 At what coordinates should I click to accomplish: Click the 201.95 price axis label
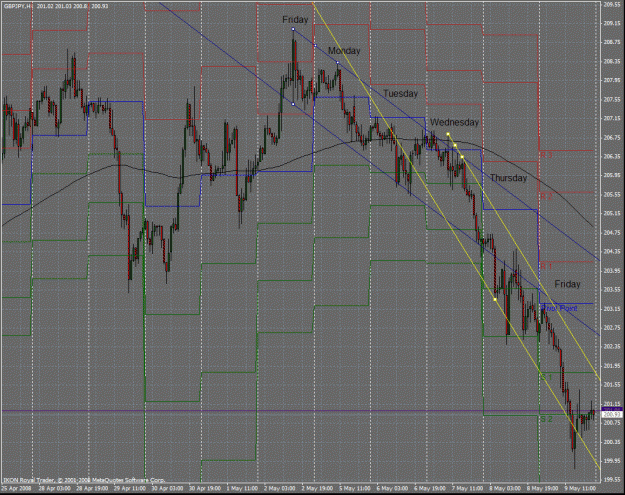click(611, 366)
